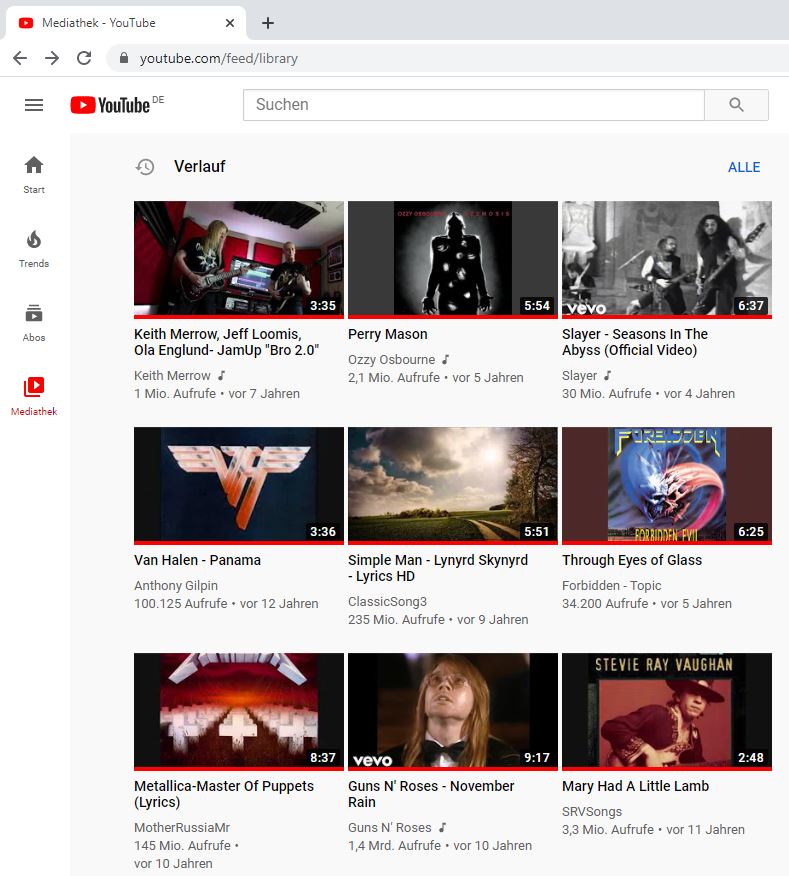
Task: Open the Van Halen Panama thumbnail
Action: click(239, 485)
